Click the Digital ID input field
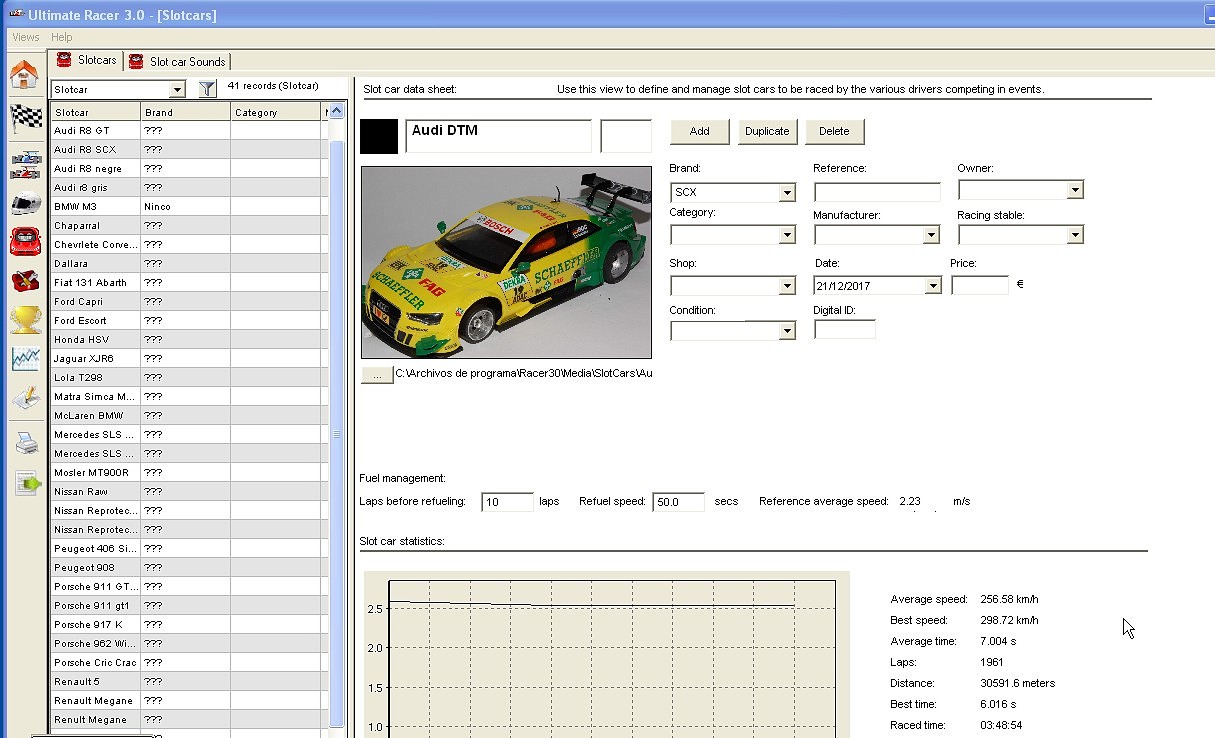Image resolution: width=1215 pixels, height=738 pixels. tap(845, 329)
